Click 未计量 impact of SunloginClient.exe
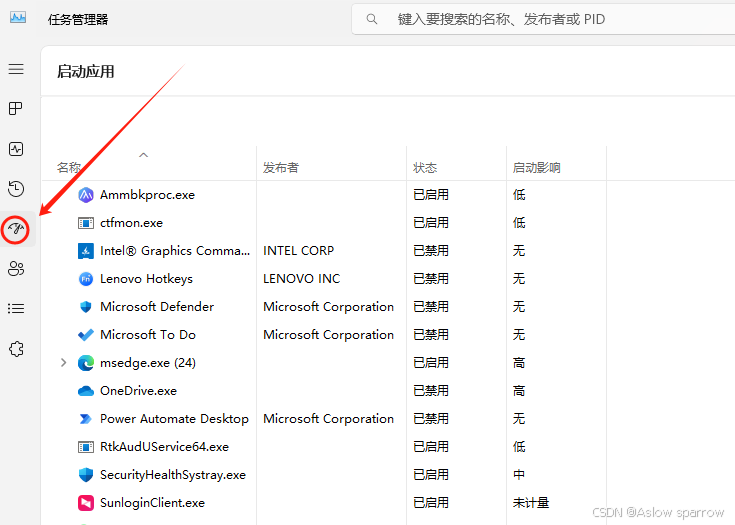Image resolution: width=735 pixels, height=525 pixels. coord(531,503)
